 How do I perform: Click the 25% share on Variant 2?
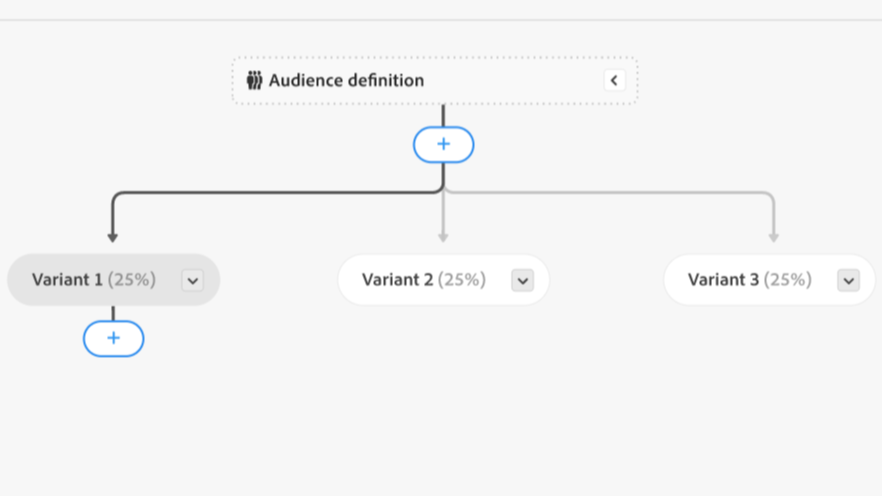(462, 280)
